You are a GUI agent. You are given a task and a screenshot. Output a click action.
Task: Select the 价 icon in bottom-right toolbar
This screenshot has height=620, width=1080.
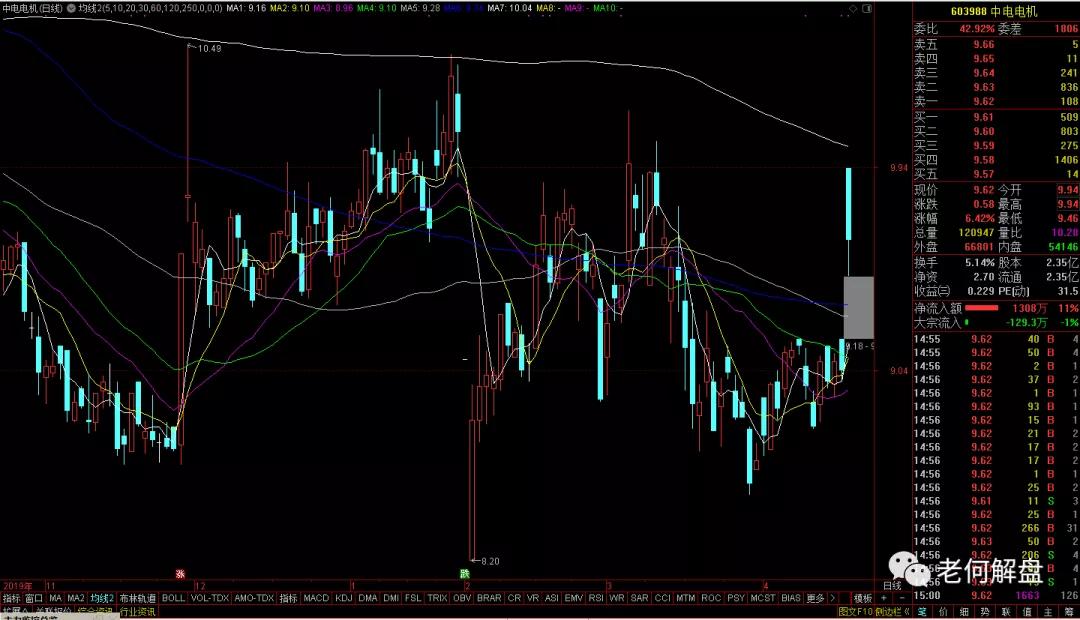click(x=943, y=611)
